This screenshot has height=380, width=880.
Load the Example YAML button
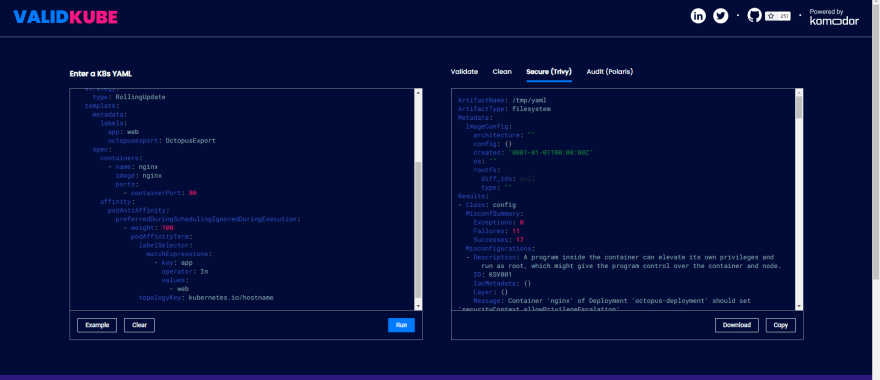tap(97, 325)
